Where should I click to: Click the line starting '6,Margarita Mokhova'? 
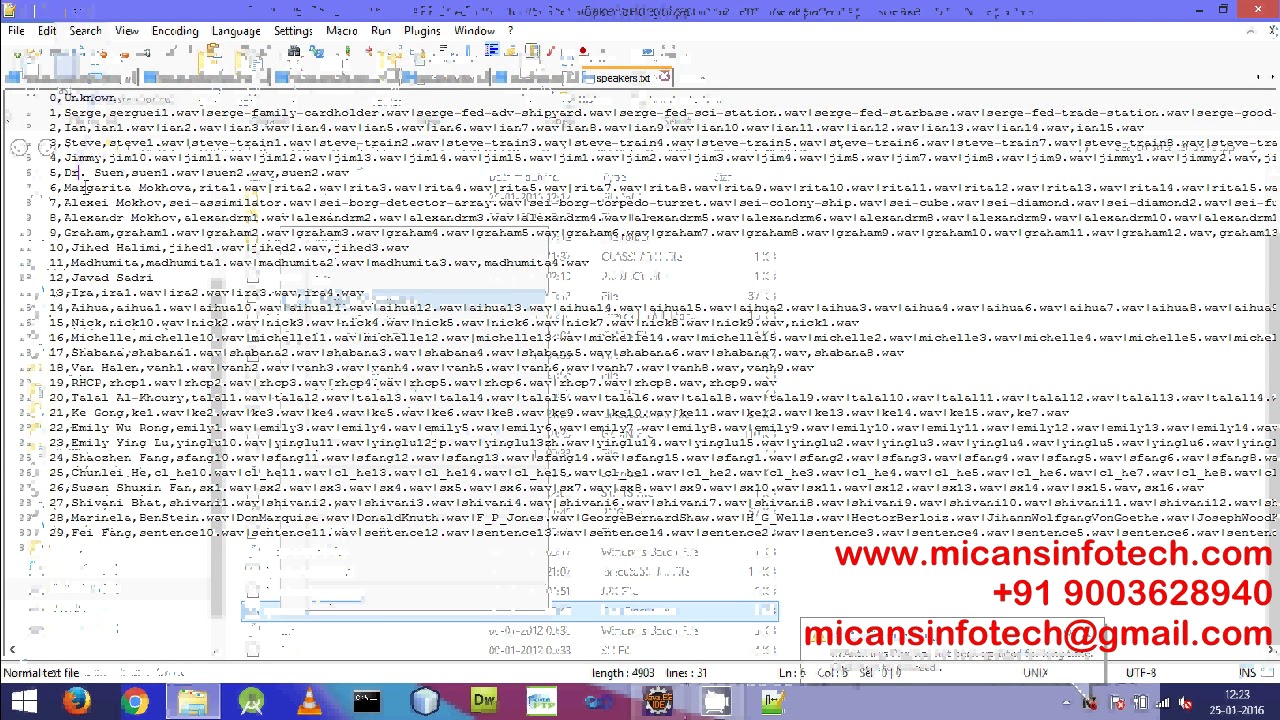[x=662, y=188]
